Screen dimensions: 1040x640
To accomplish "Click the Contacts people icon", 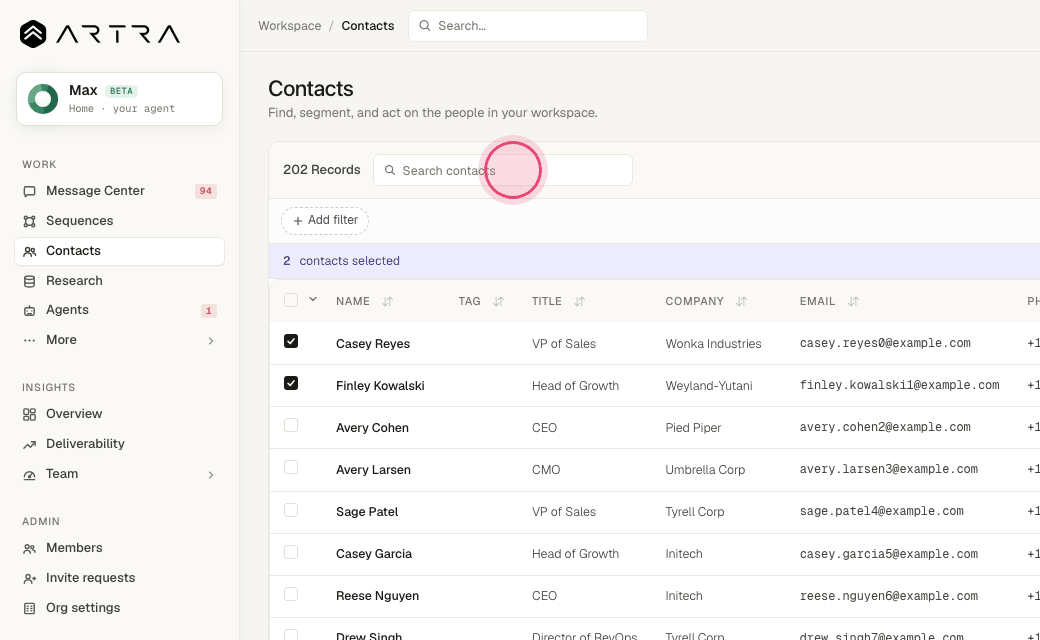I will point(29,251).
